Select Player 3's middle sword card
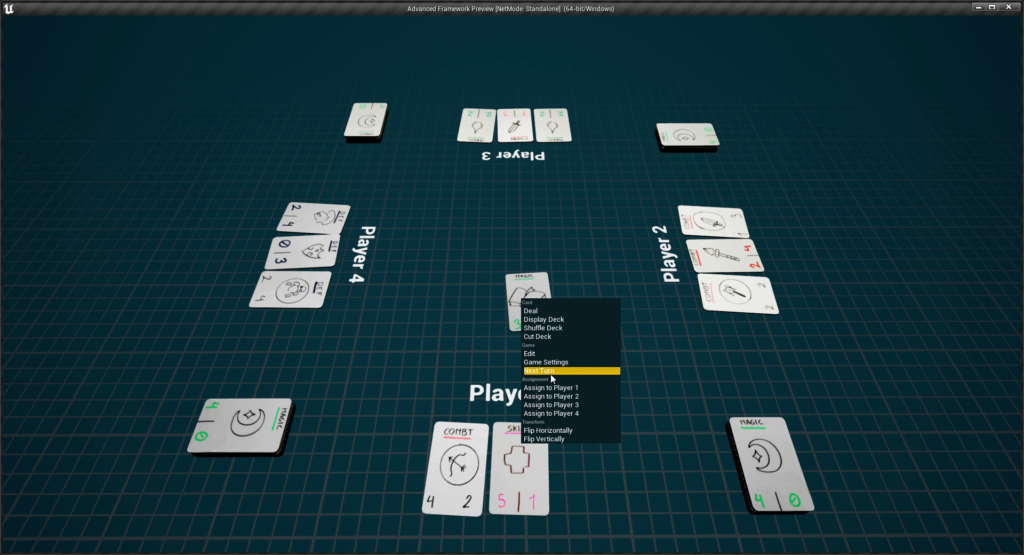 pos(515,125)
